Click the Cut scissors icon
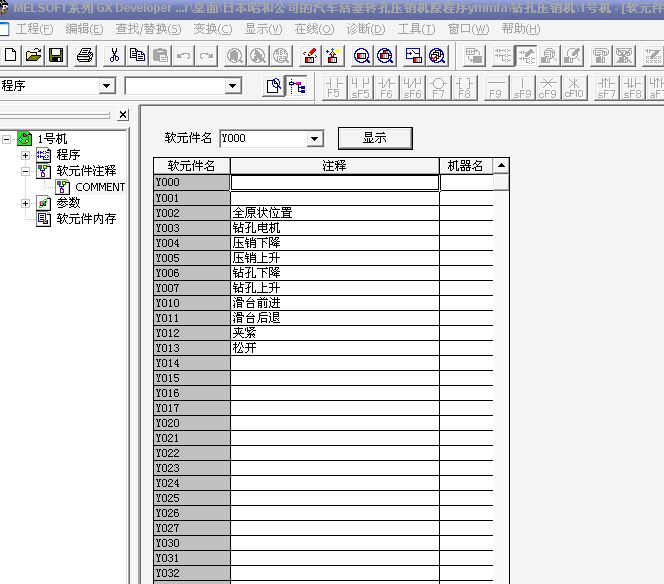Screen dimensions: 664x584 point(114,55)
